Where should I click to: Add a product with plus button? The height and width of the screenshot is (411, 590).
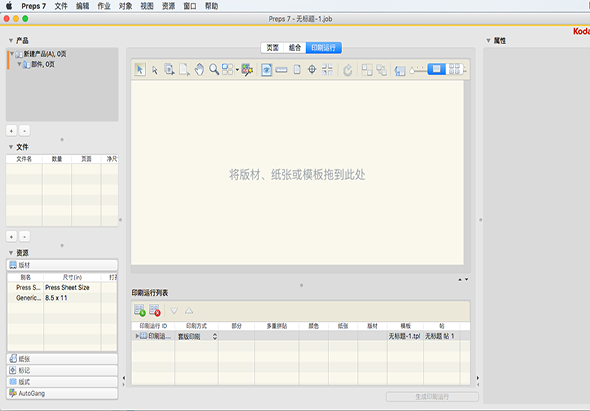(11, 131)
